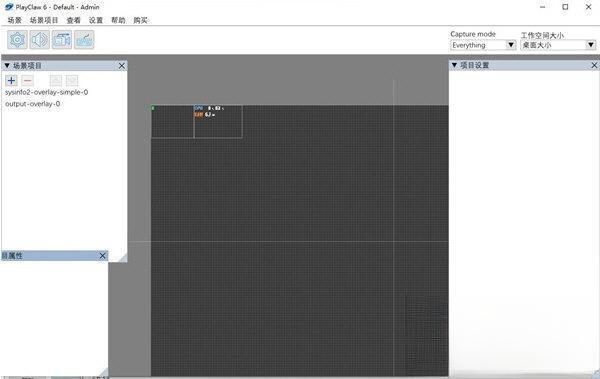600x379 pixels.
Task: Close the 场景项目 panel
Action: (x=122, y=66)
